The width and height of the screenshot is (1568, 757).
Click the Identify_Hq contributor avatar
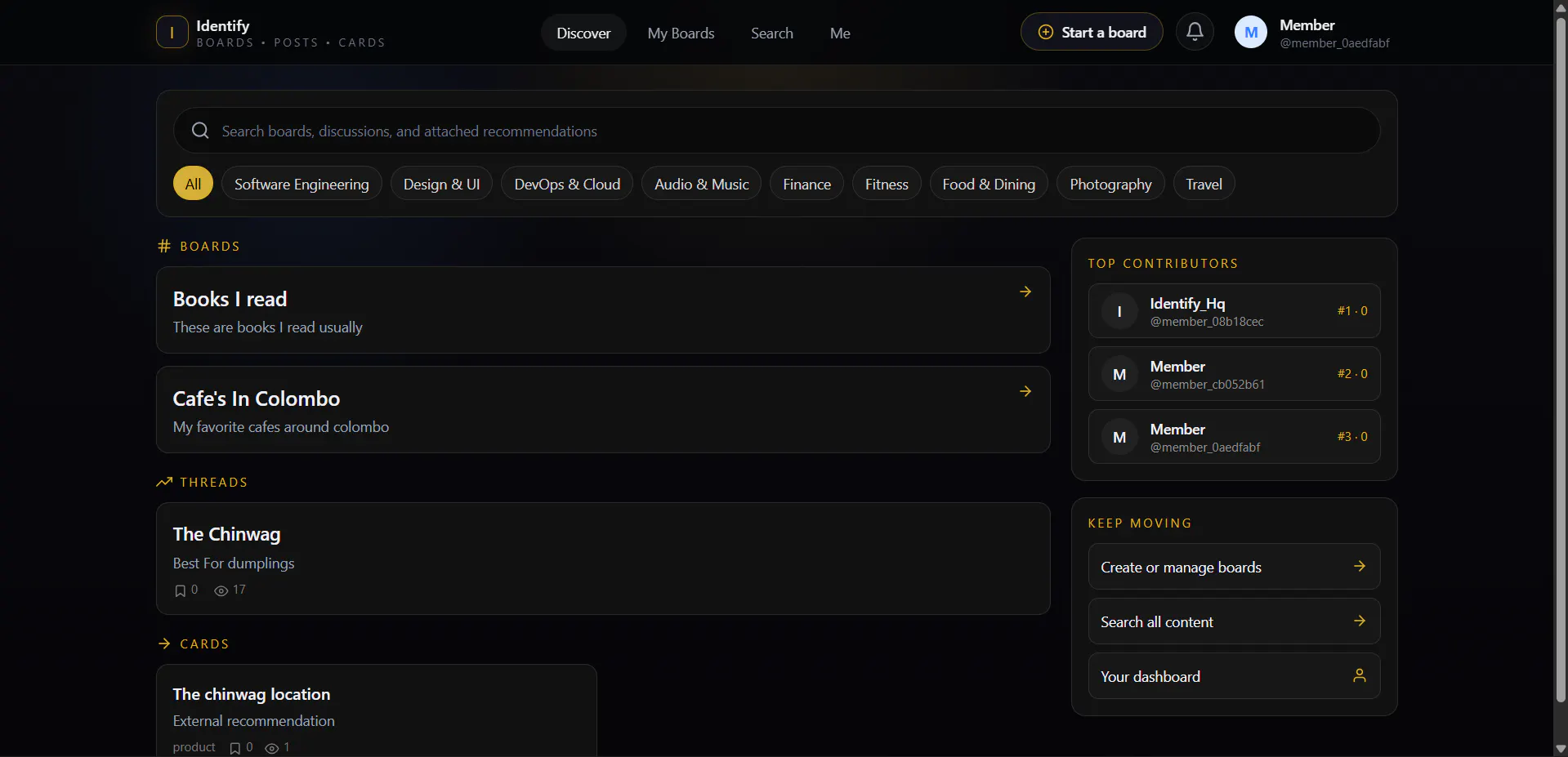(1119, 311)
